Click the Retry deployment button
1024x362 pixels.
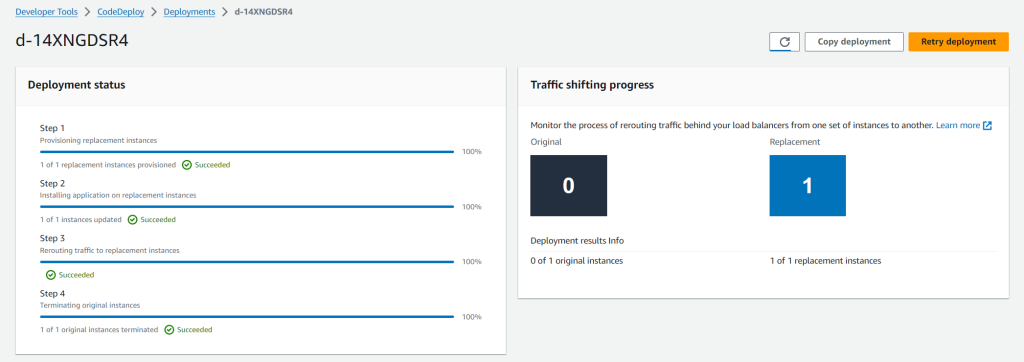tap(958, 42)
